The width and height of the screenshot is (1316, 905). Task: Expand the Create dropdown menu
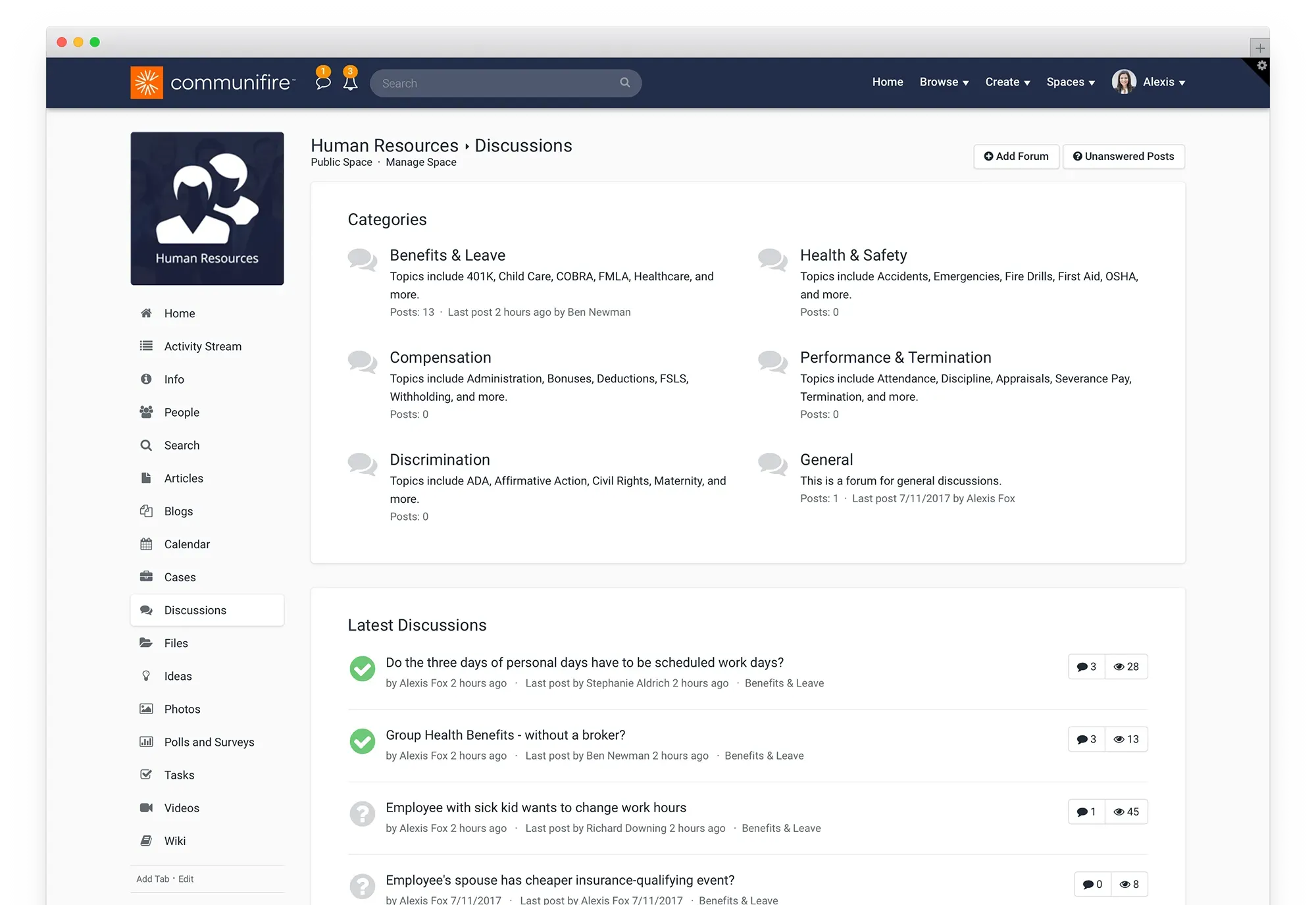(1007, 82)
